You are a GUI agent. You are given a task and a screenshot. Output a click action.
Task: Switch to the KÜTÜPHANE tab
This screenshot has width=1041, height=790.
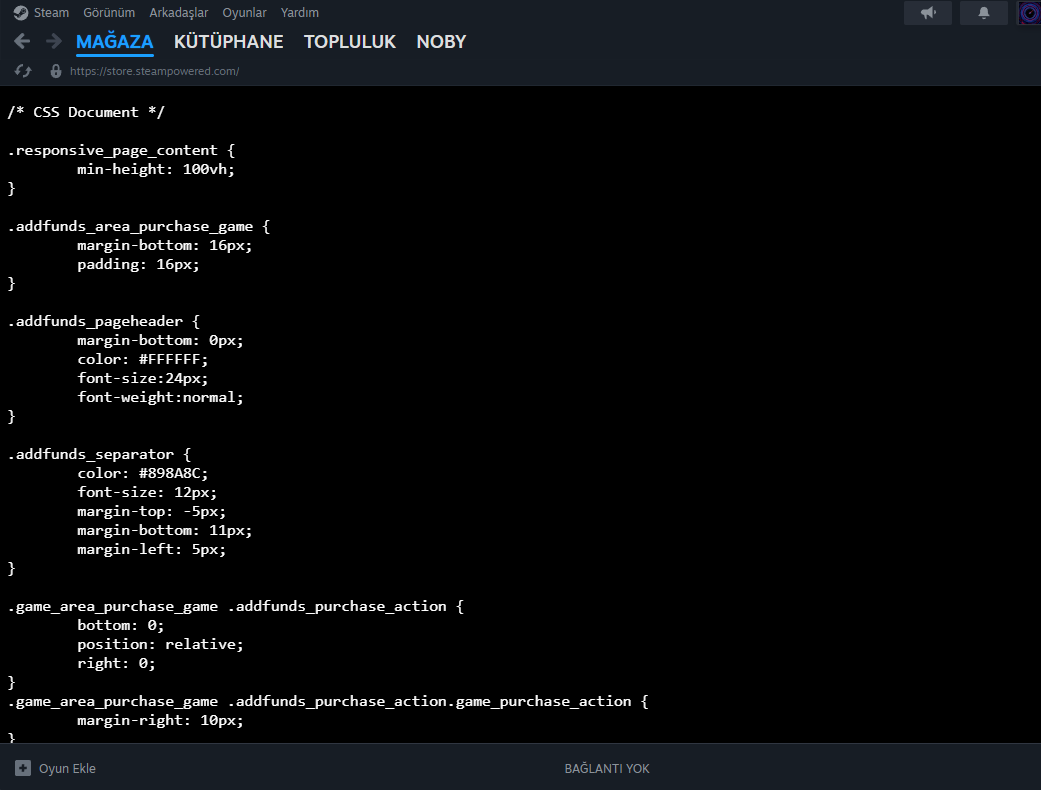(x=228, y=42)
